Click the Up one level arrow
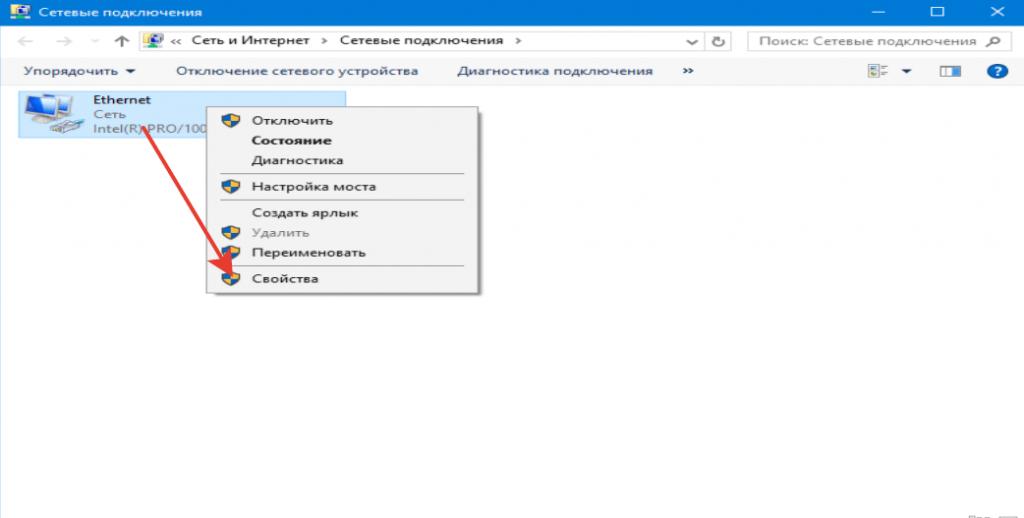The width and height of the screenshot is (1024, 518). (122, 41)
